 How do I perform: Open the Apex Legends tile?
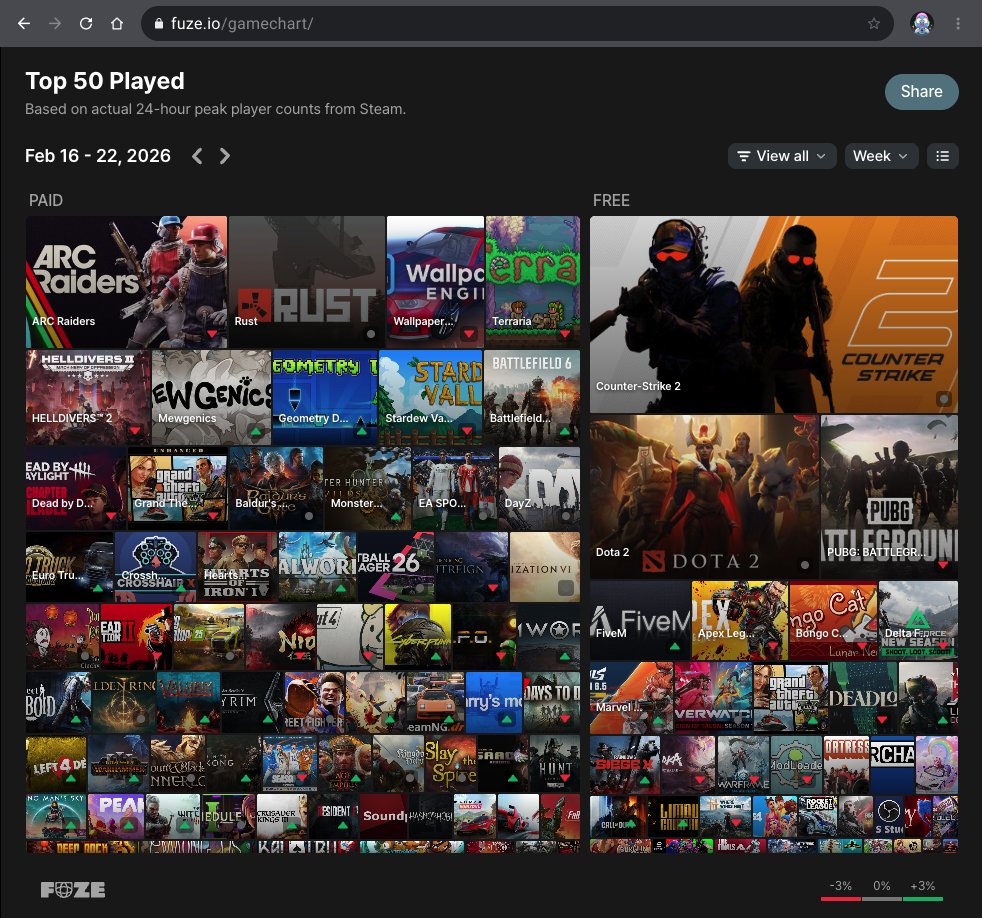(740, 621)
